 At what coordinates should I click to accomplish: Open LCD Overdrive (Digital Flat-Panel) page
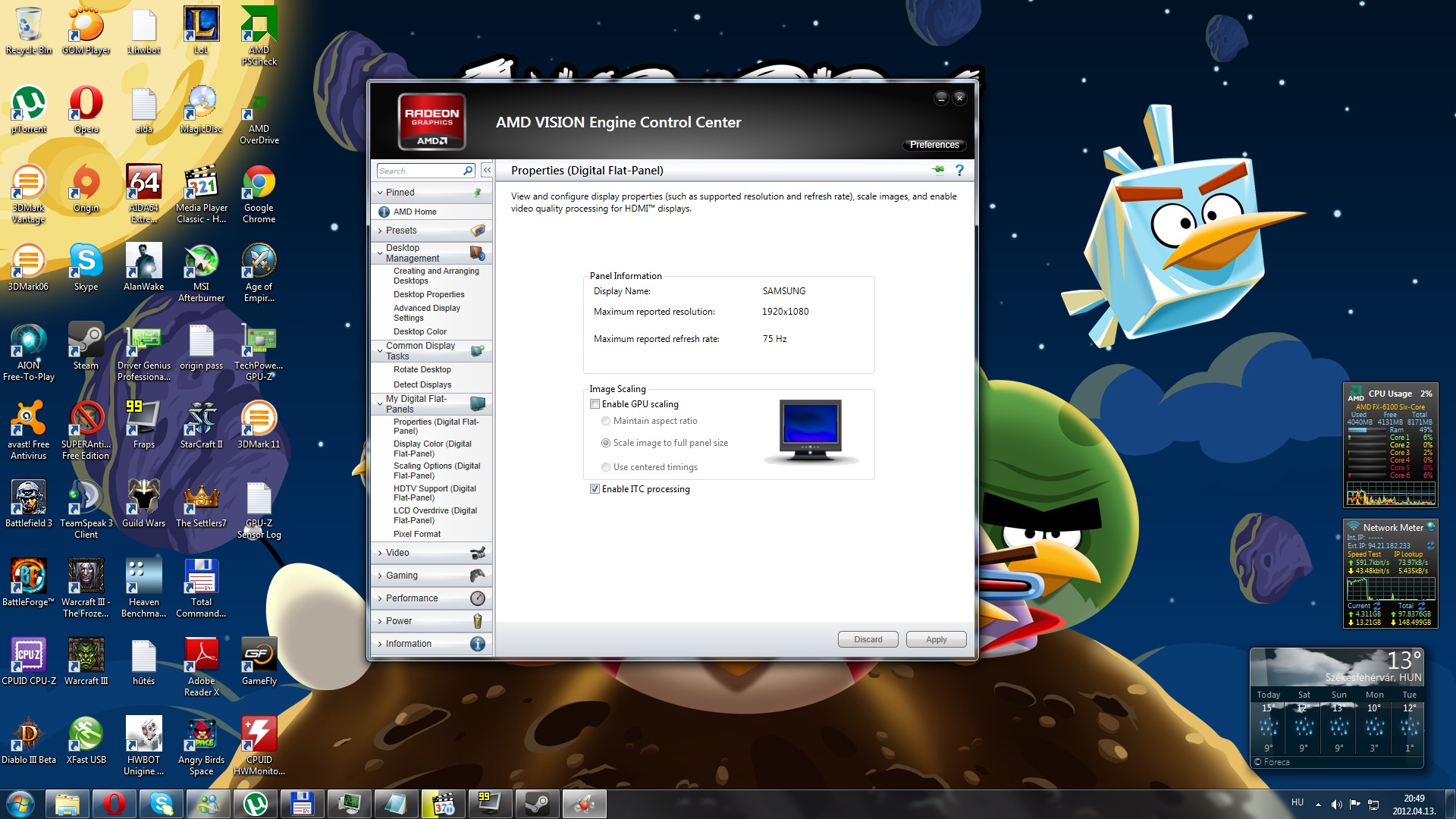tap(435, 516)
